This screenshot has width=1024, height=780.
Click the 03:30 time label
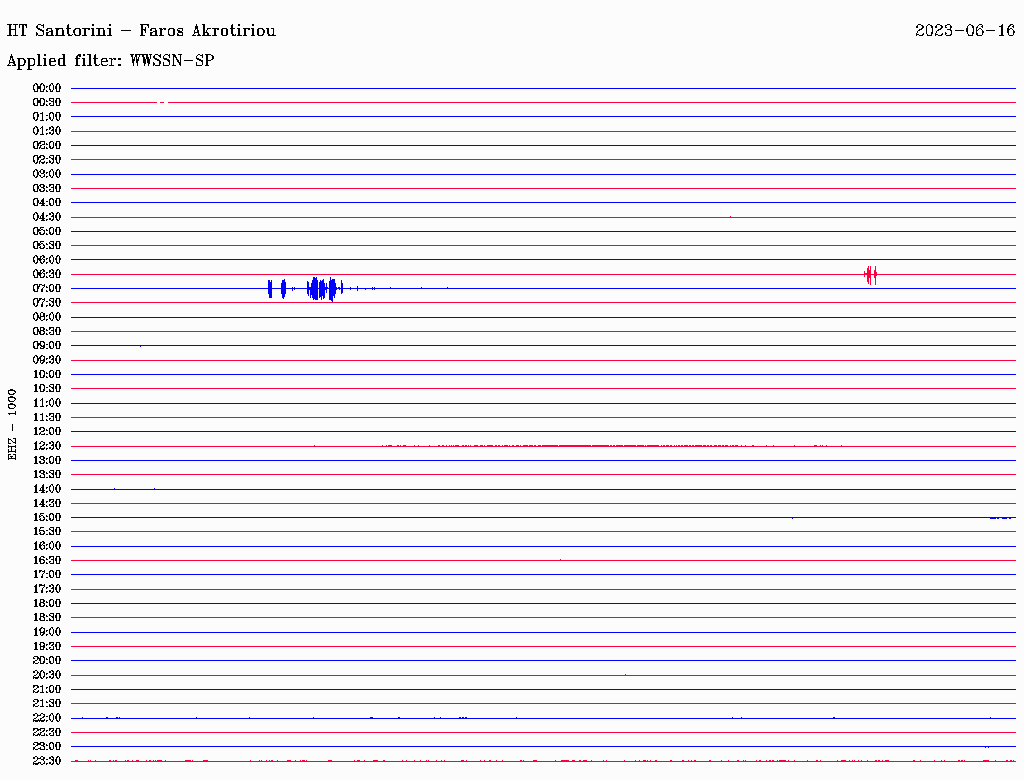tap(47, 188)
